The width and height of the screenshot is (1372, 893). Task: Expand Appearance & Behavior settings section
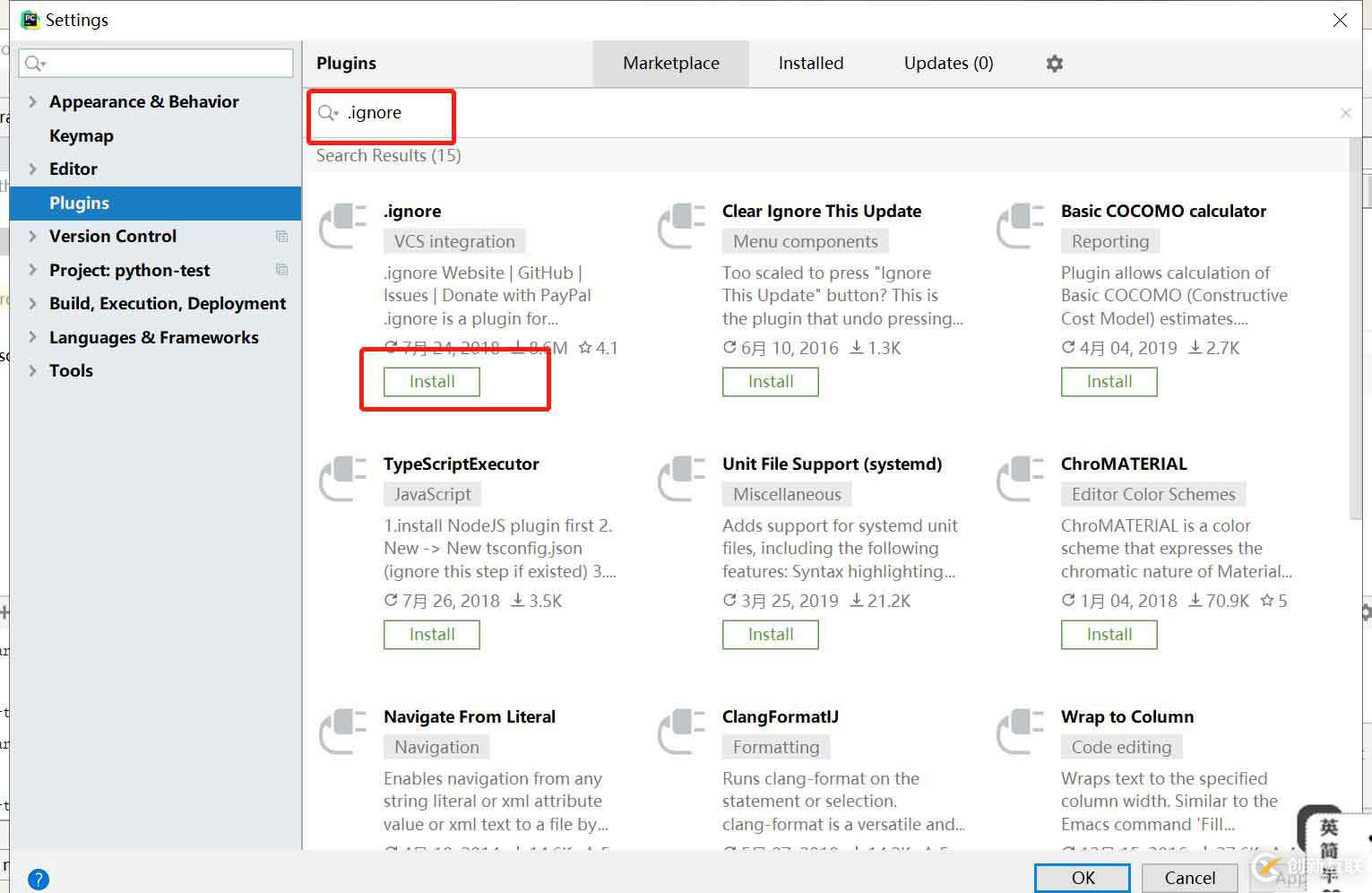(32, 102)
